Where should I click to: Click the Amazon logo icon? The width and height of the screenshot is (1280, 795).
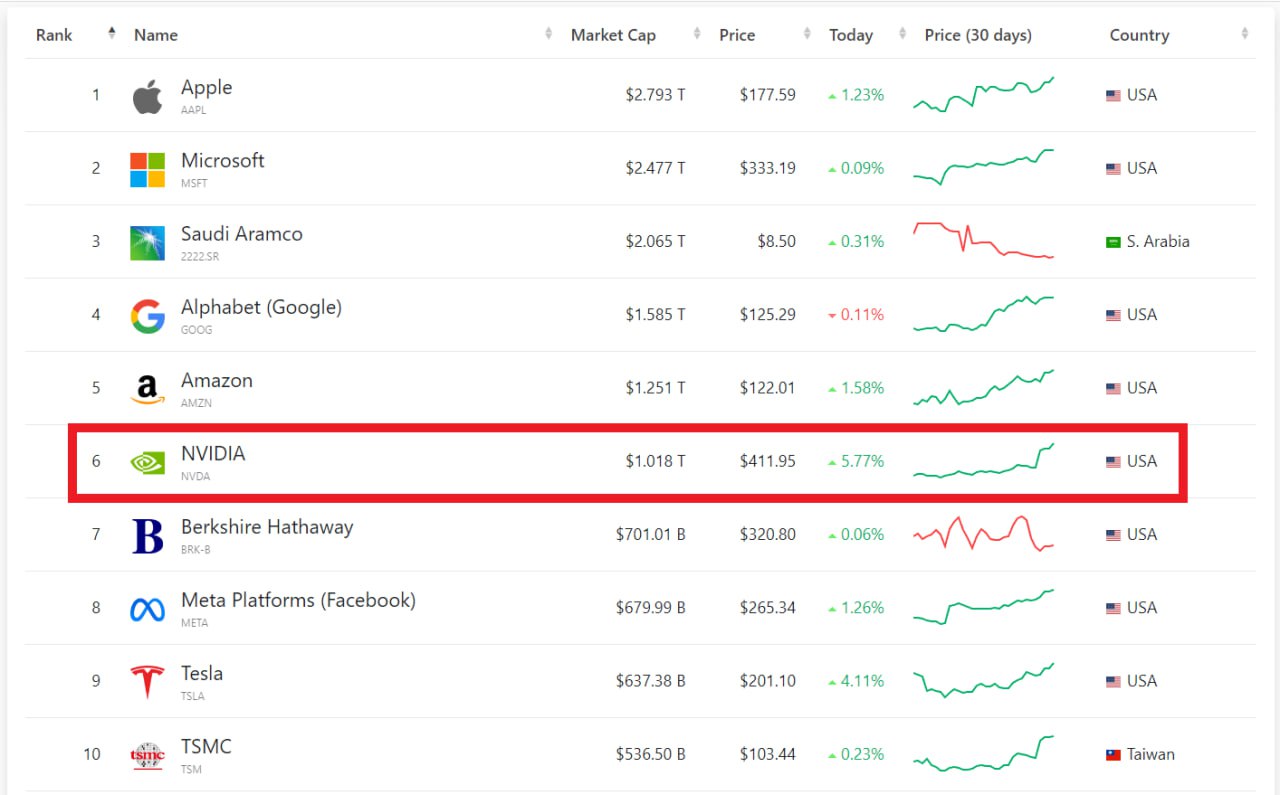147,389
